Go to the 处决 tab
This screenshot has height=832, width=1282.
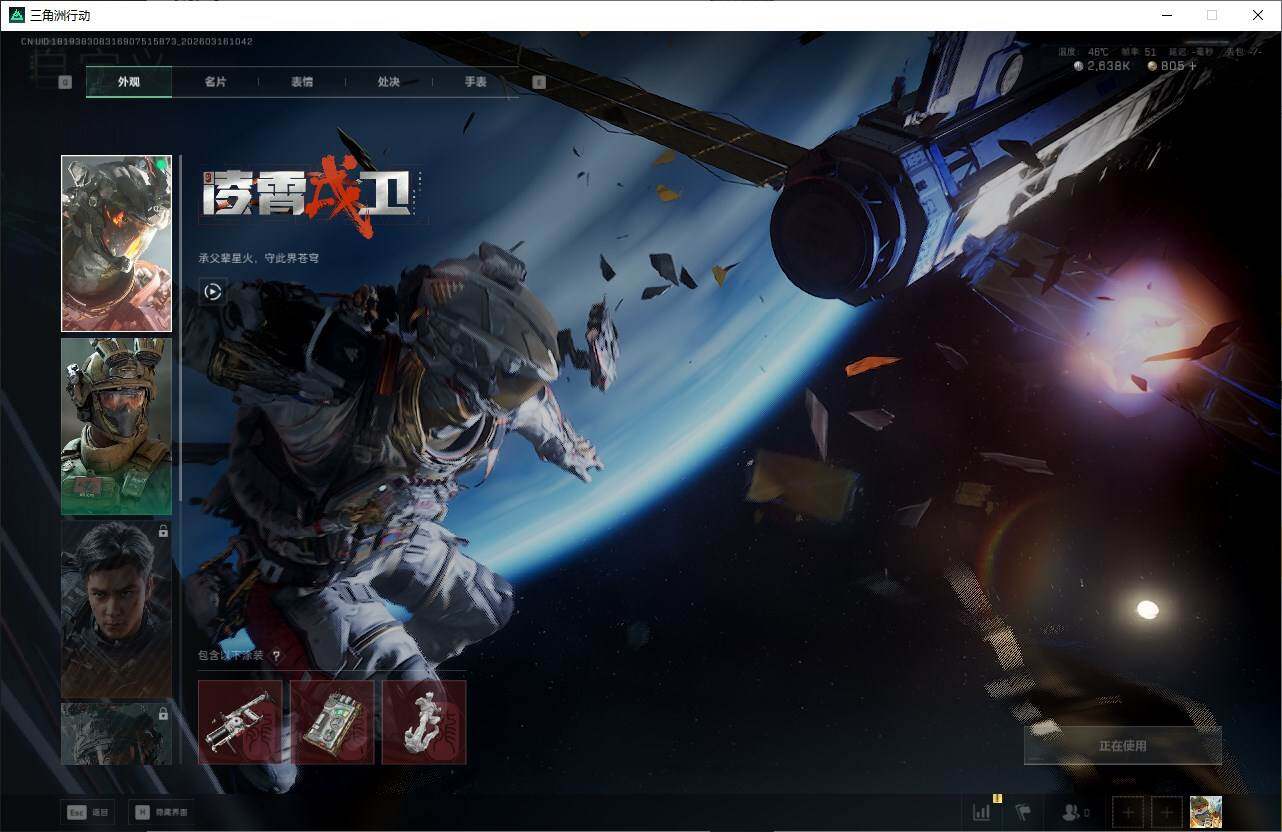pyautogui.click(x=389, y=82)
